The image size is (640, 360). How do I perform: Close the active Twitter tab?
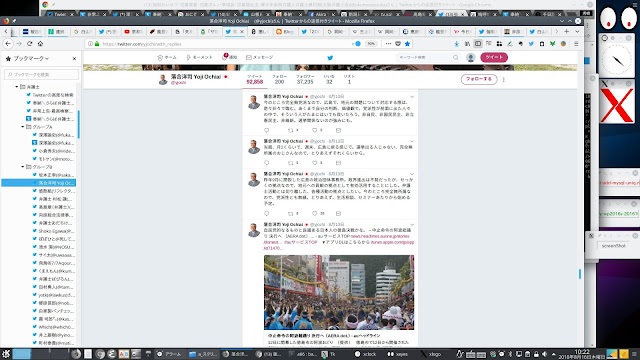coord(242,31)
